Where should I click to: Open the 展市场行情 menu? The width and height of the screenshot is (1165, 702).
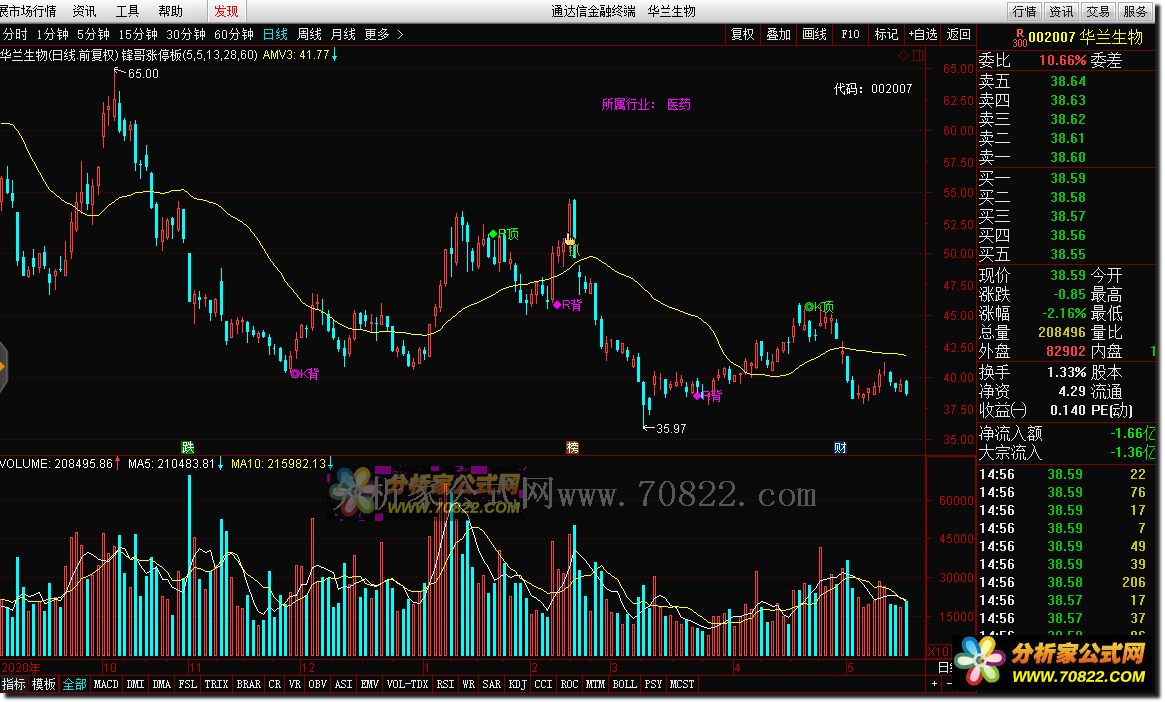(28, 11)
